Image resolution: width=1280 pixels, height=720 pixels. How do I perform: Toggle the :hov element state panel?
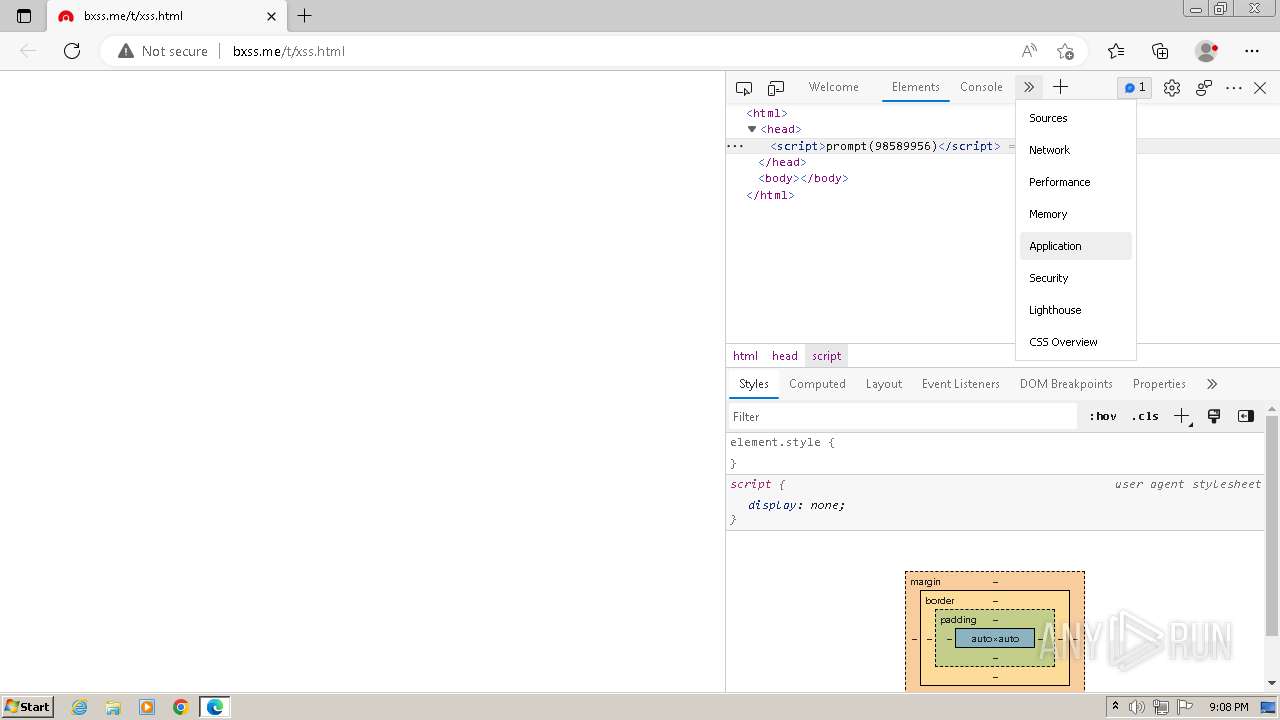pos(1103,416)
